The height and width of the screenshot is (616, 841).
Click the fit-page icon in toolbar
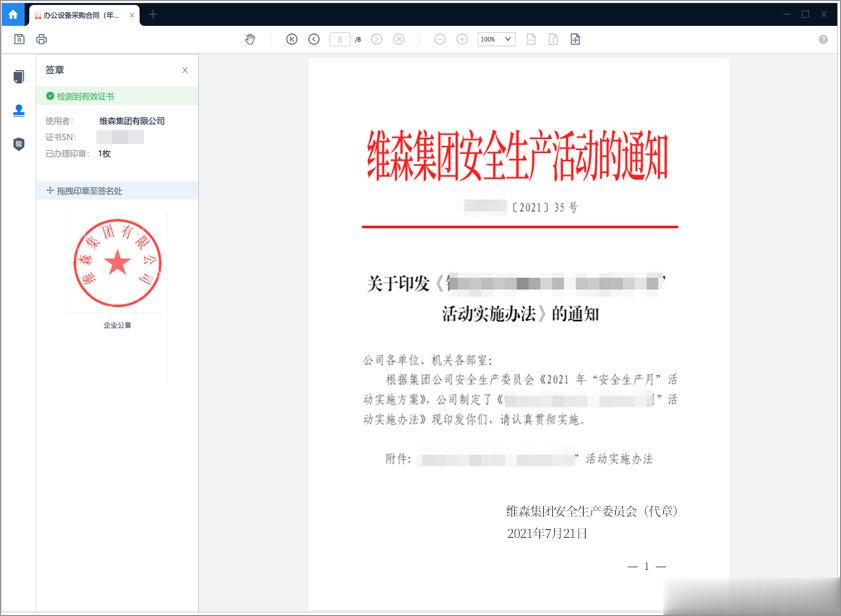tap(575, 39)
